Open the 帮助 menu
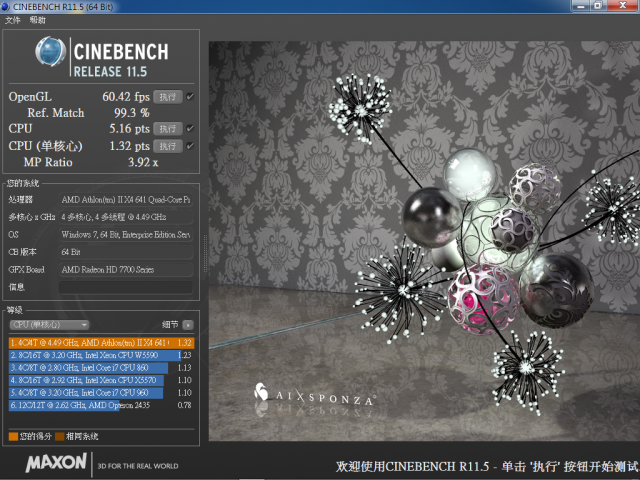The image size is (640, 480). pyautogui.click(x=38, y=20)
